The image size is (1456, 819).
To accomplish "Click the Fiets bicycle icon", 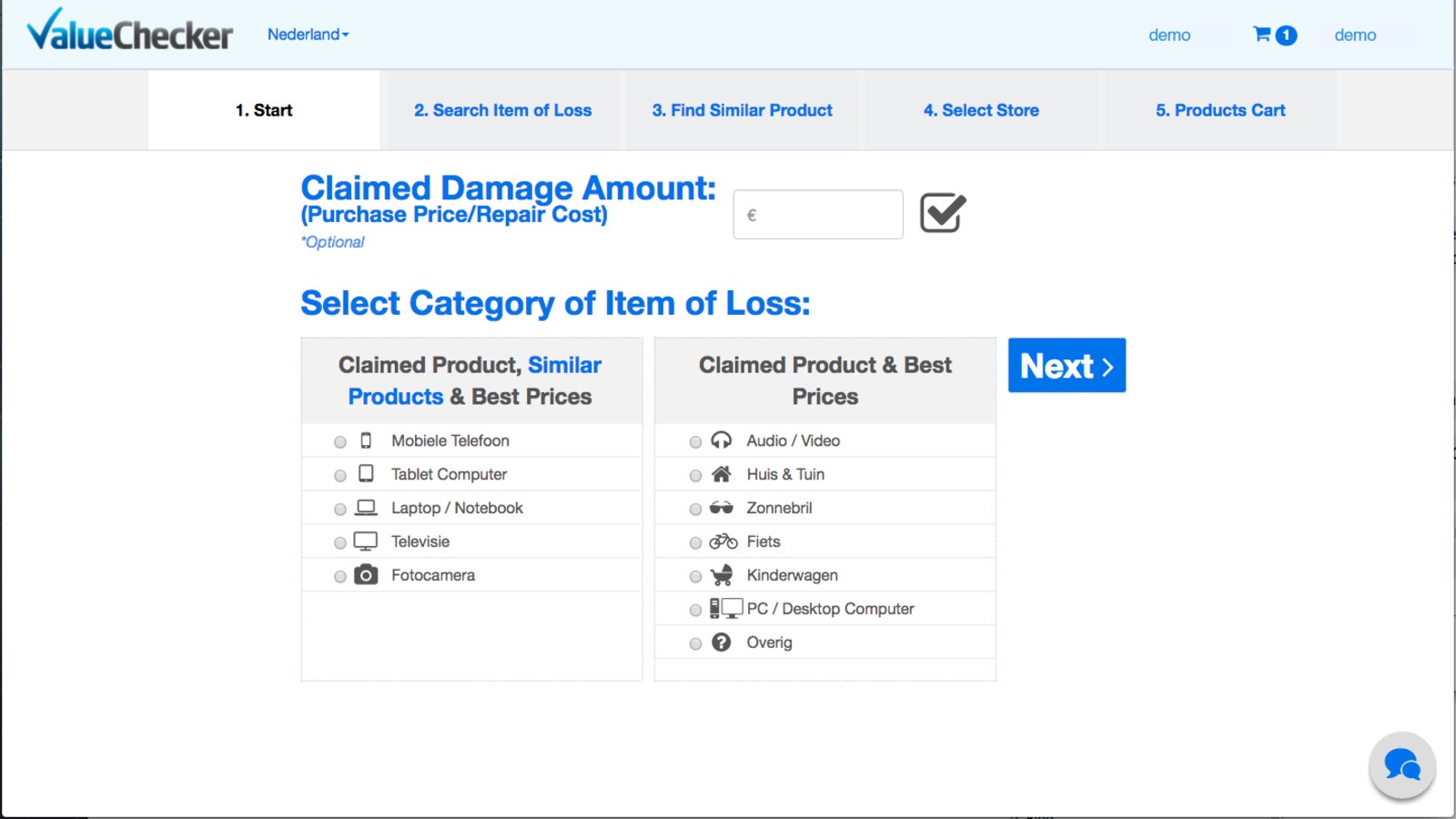I will 723,541.
